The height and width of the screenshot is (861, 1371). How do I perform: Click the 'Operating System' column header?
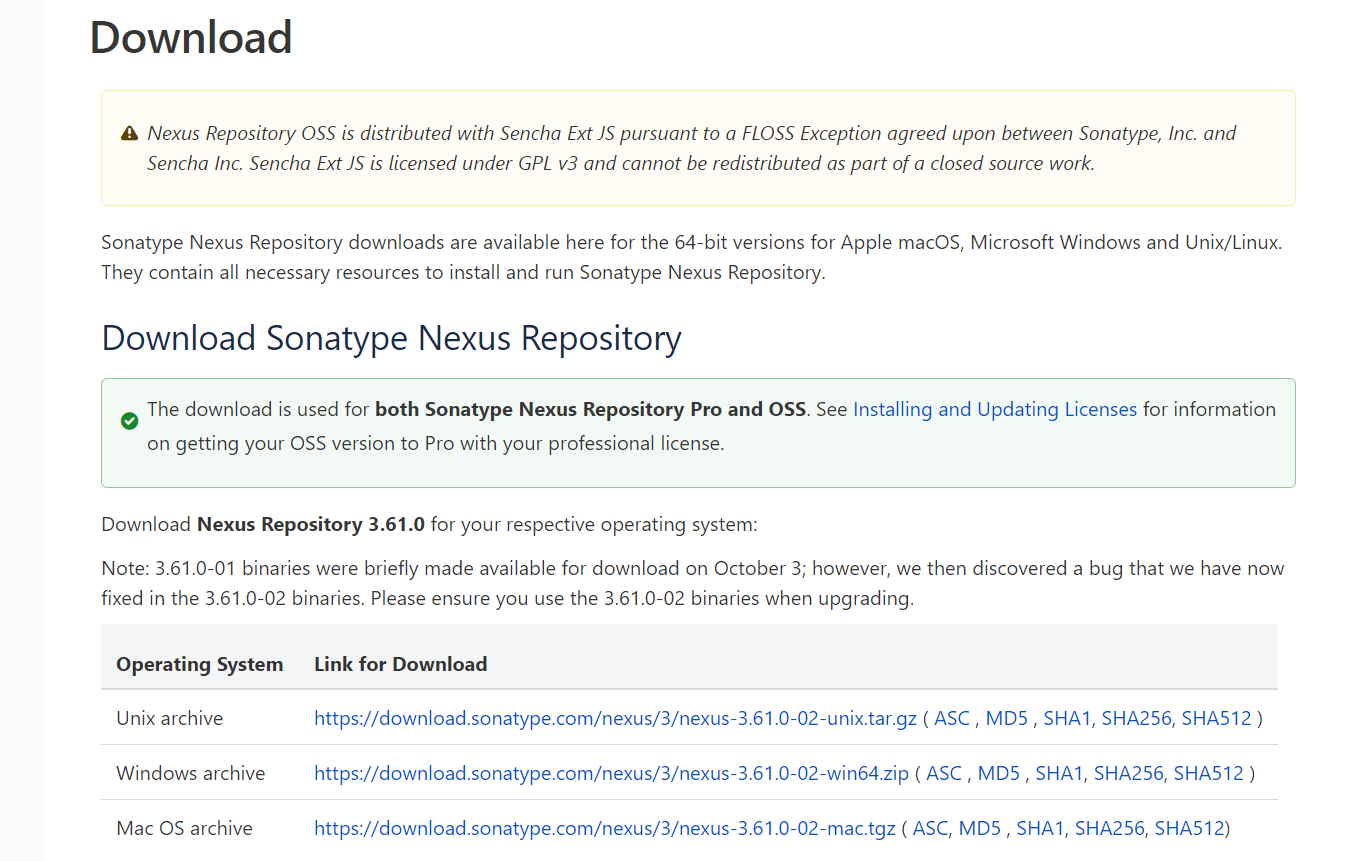199,664
